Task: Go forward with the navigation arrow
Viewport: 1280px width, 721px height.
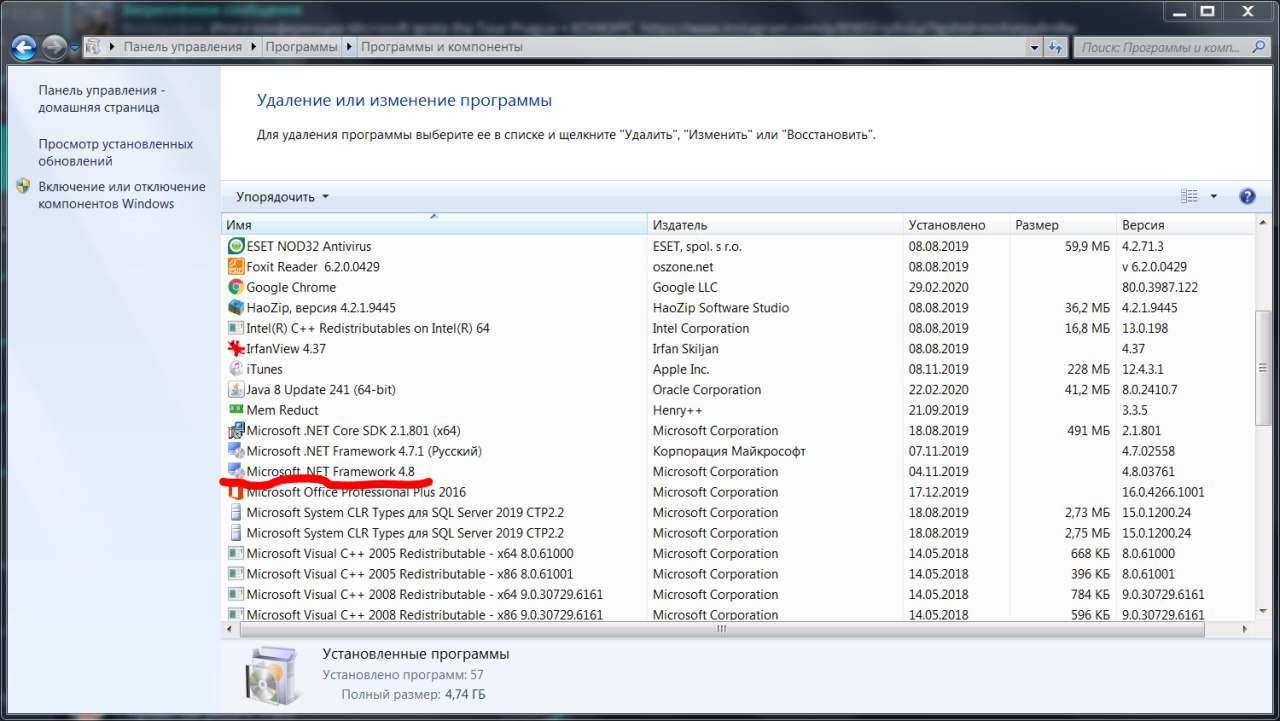Action: tap(54, 47)
